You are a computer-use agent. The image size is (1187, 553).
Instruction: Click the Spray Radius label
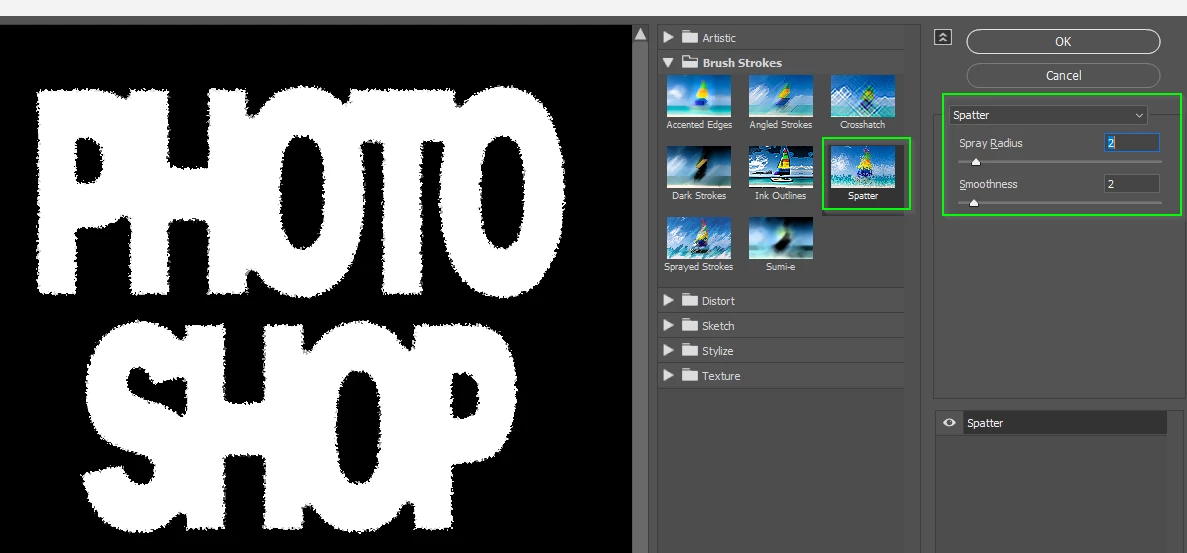pos(991,143)
